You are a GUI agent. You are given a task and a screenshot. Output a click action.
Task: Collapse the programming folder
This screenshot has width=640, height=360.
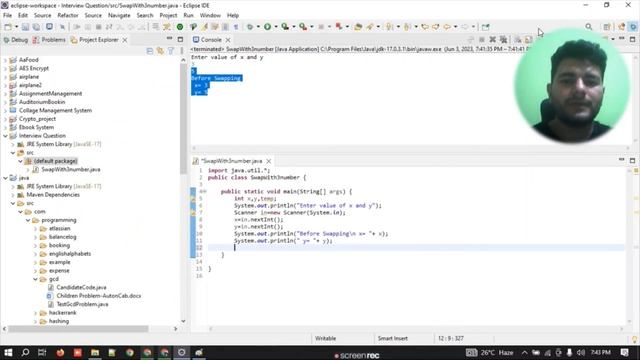pos(28,220)
